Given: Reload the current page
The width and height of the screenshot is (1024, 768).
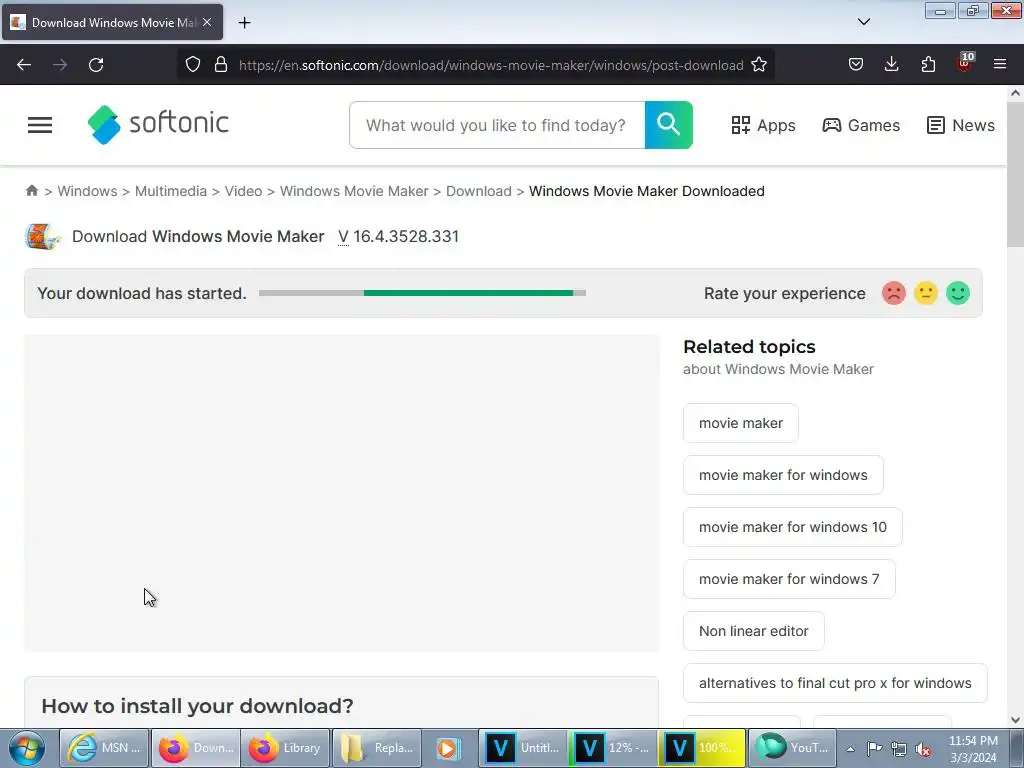Looking at the screenshot, I should point(96,65).
